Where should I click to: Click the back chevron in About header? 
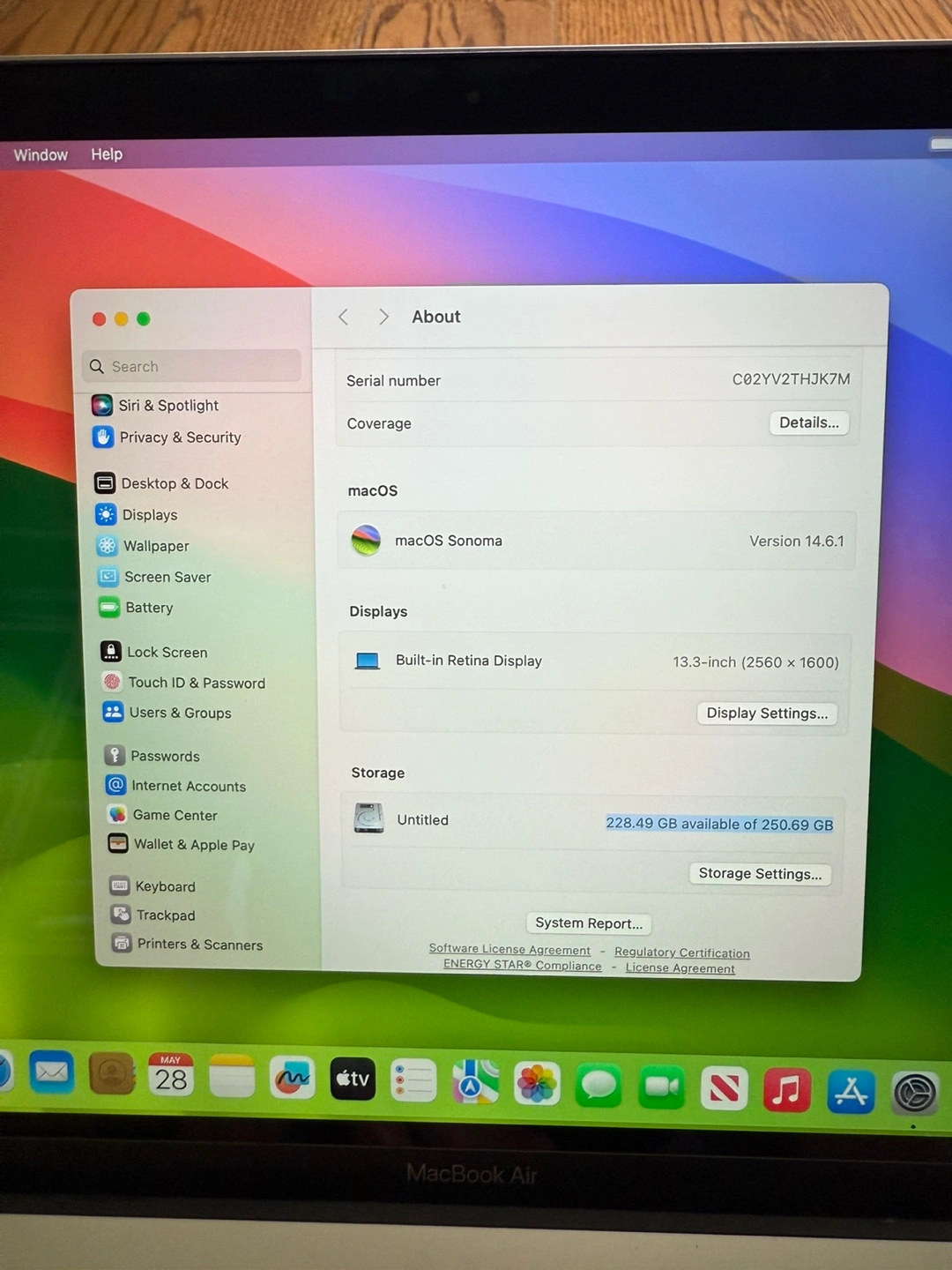344,317
